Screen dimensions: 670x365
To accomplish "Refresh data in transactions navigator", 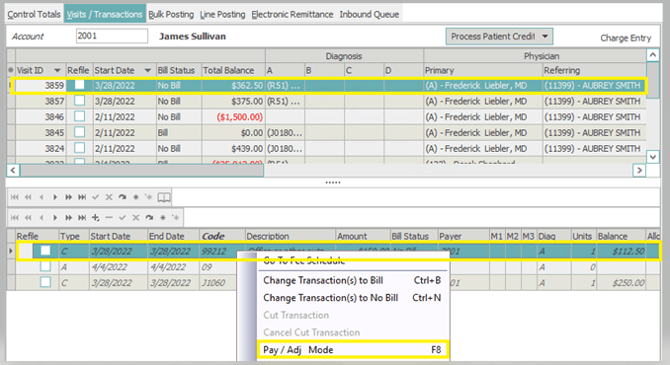I will click(x=149, y=218).
